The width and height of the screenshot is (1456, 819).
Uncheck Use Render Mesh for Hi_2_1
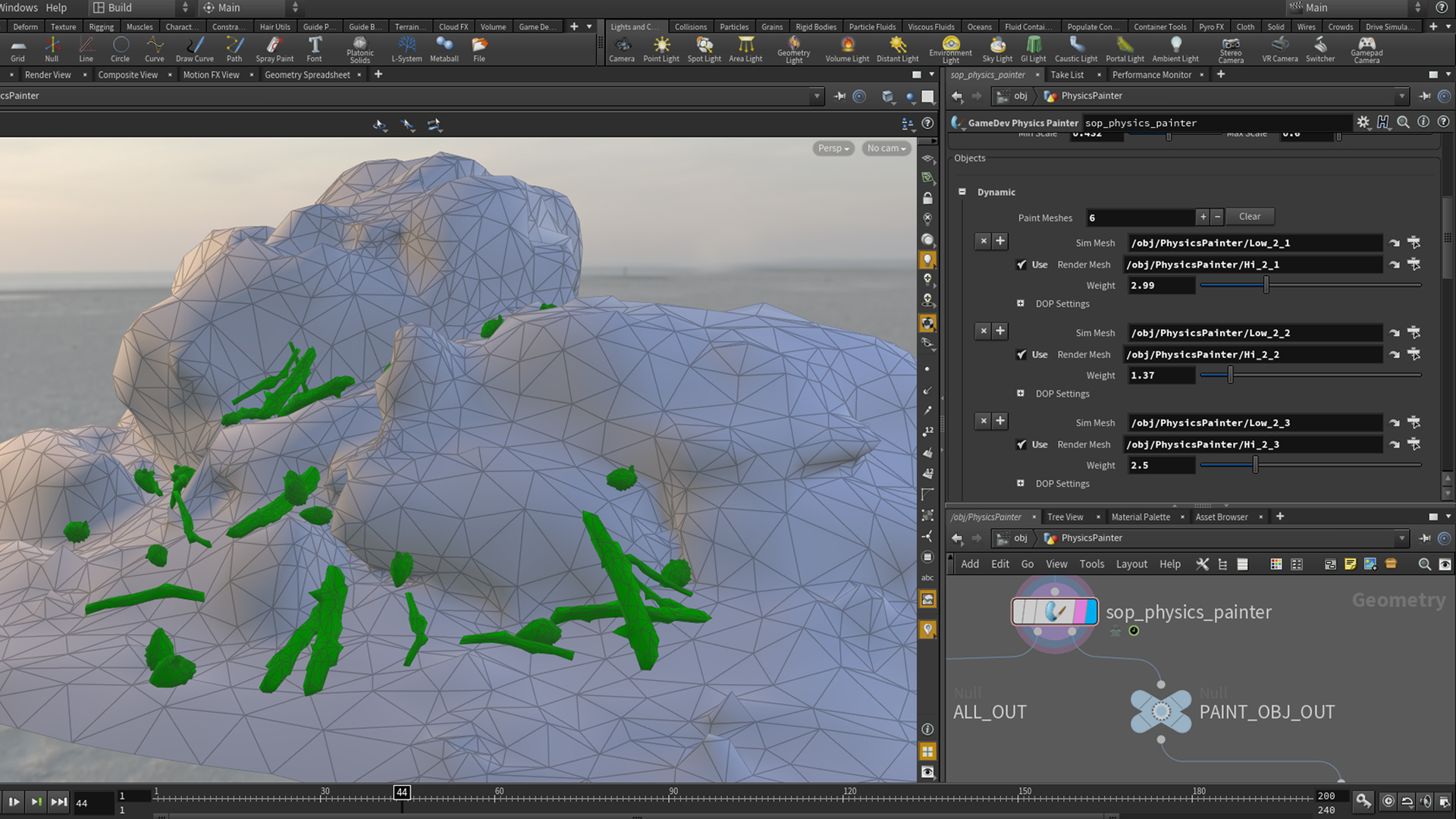(x=1021, y=265)
